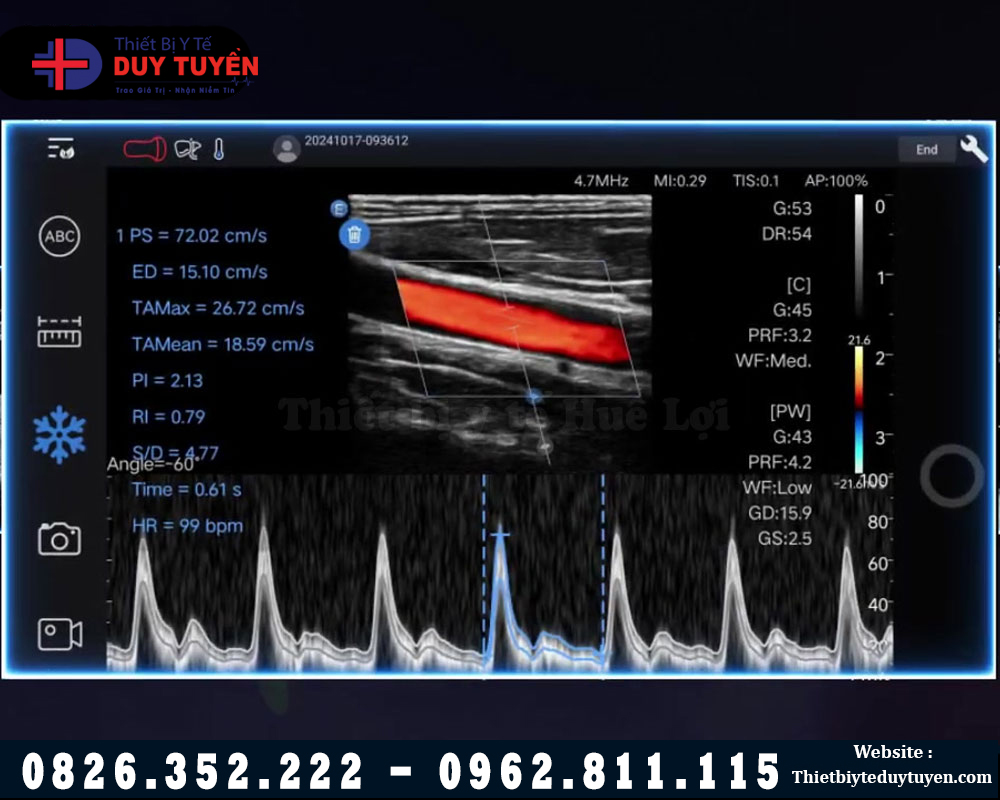1000x800 pixels.
Task: Start video recording with camcorder icon
Action: tap(59, 634)
